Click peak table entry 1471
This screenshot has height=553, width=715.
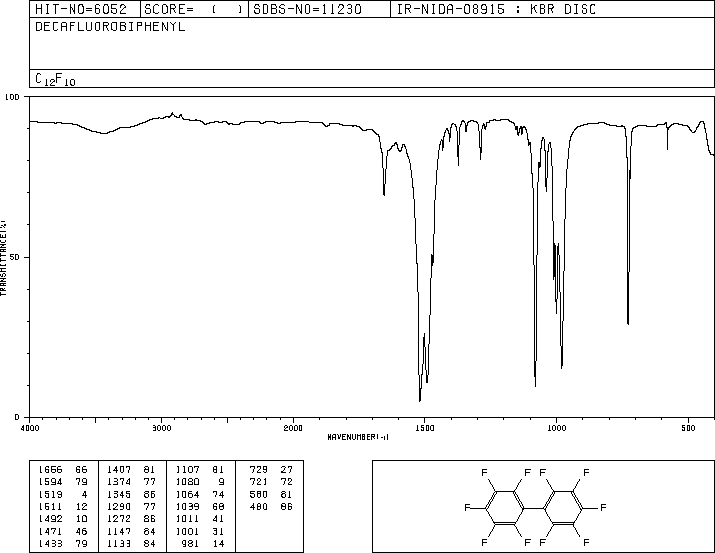point(50,531)
